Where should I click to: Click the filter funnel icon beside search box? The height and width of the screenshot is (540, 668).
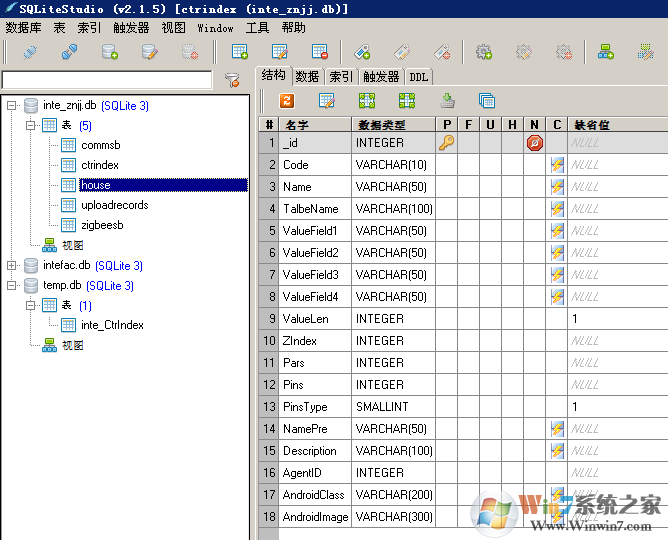231,80
